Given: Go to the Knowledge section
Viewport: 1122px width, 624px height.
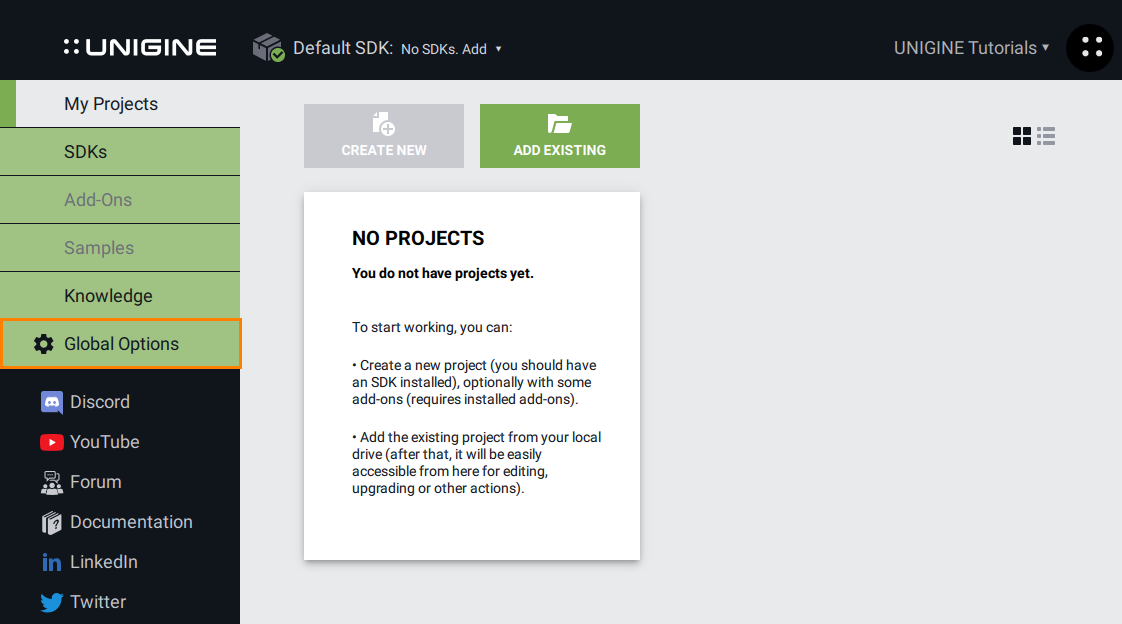Looking at the screenshot, I should point(108,296).
